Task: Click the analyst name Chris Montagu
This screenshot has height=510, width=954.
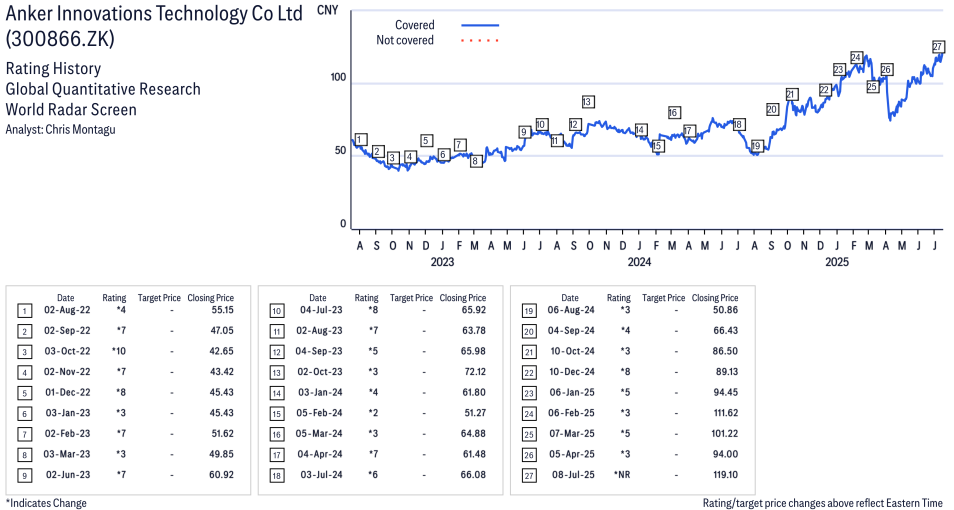Action: 80,130
